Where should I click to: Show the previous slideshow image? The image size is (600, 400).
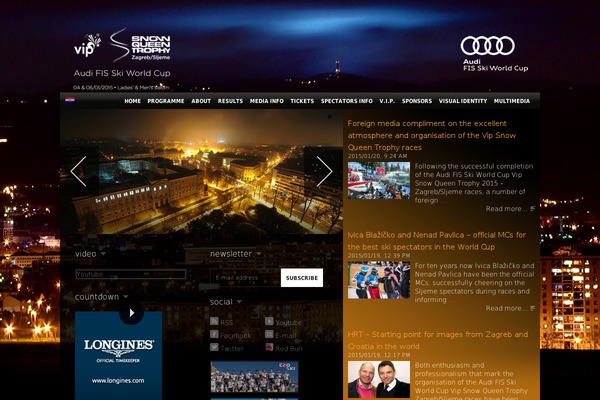point(78,171)
